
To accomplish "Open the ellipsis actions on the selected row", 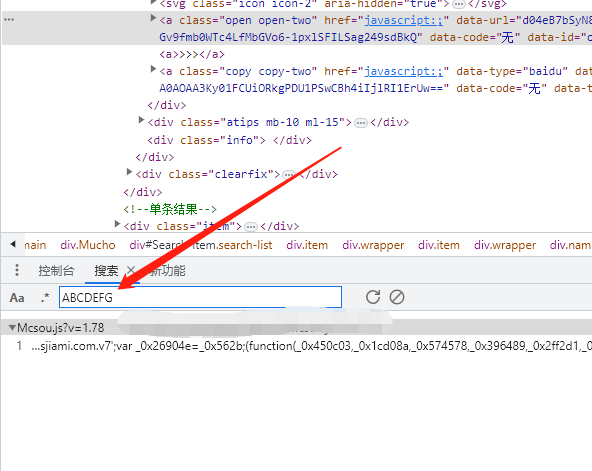I will [9, 19].
